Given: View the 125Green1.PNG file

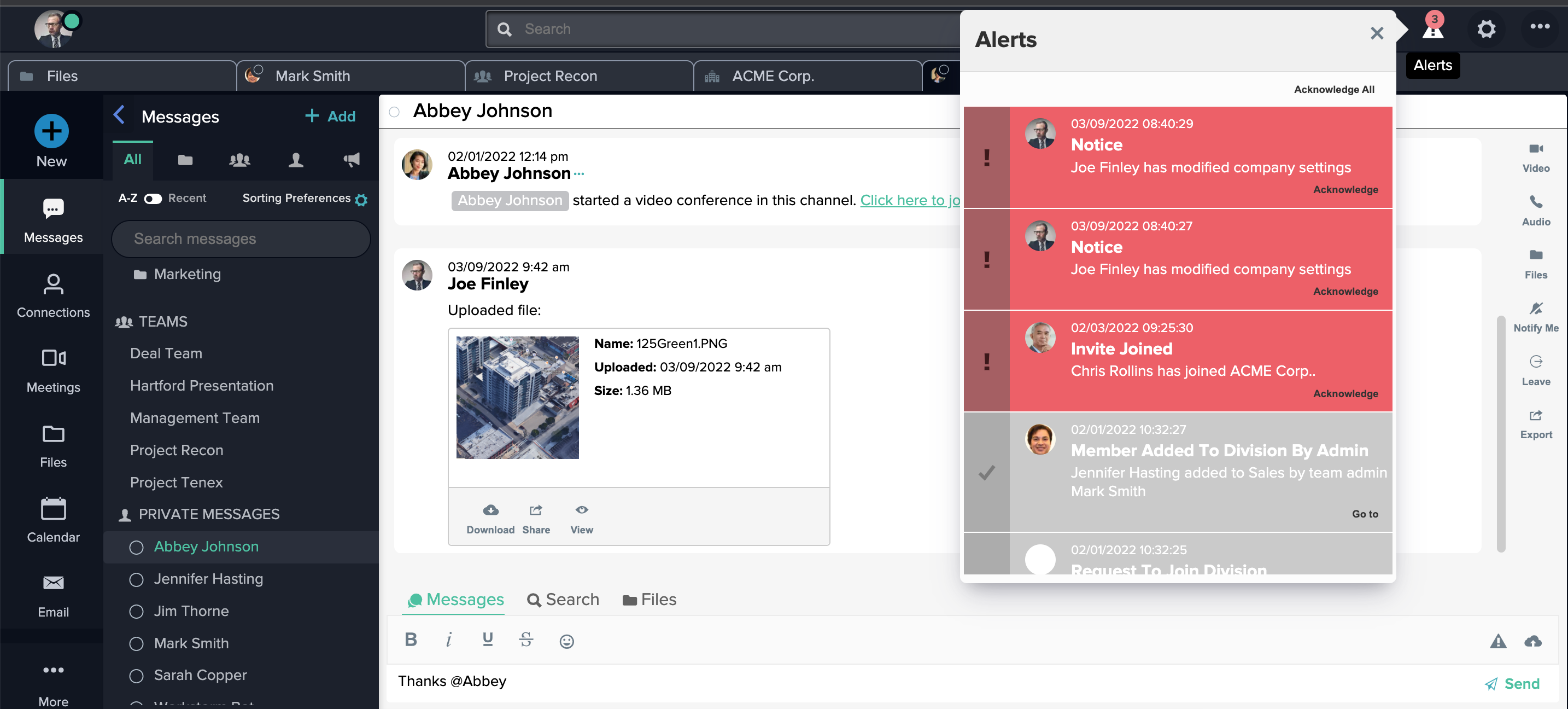Looking at the screenshot, I should click(581, 519).
